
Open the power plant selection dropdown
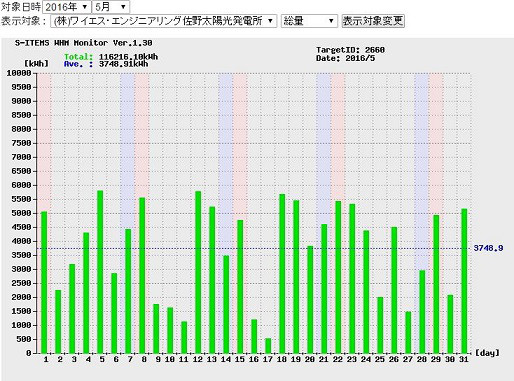click(x=163, y=21)
